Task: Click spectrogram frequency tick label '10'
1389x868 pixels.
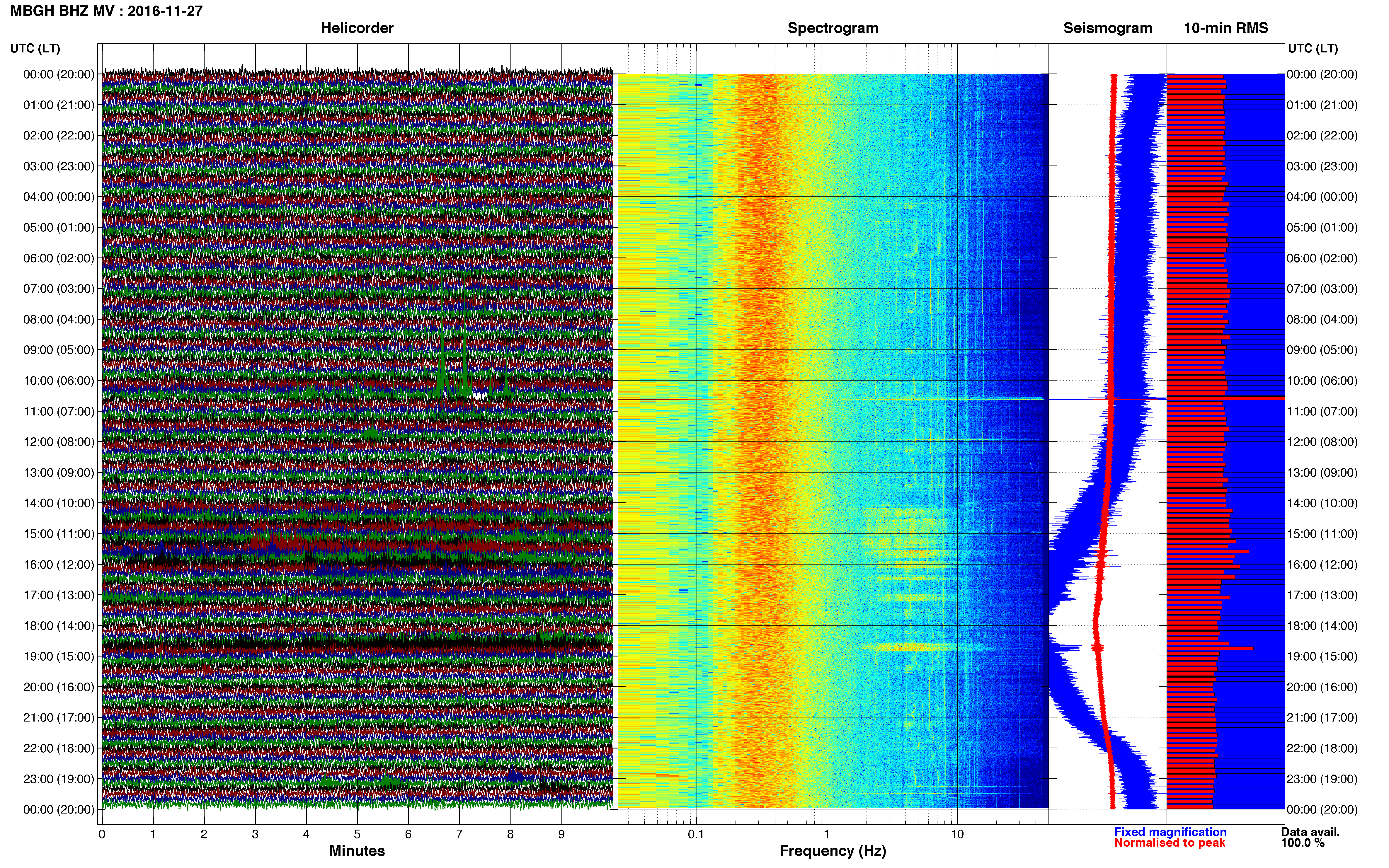Action: [x=957, y=834]
